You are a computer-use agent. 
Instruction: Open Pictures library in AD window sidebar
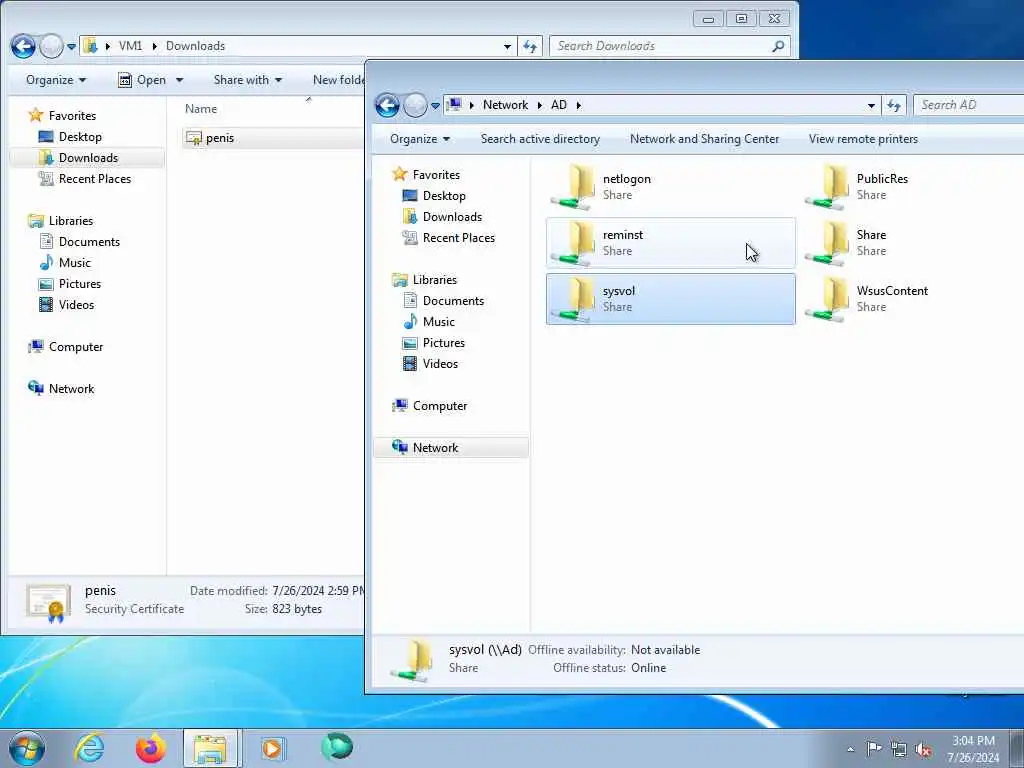443,343
